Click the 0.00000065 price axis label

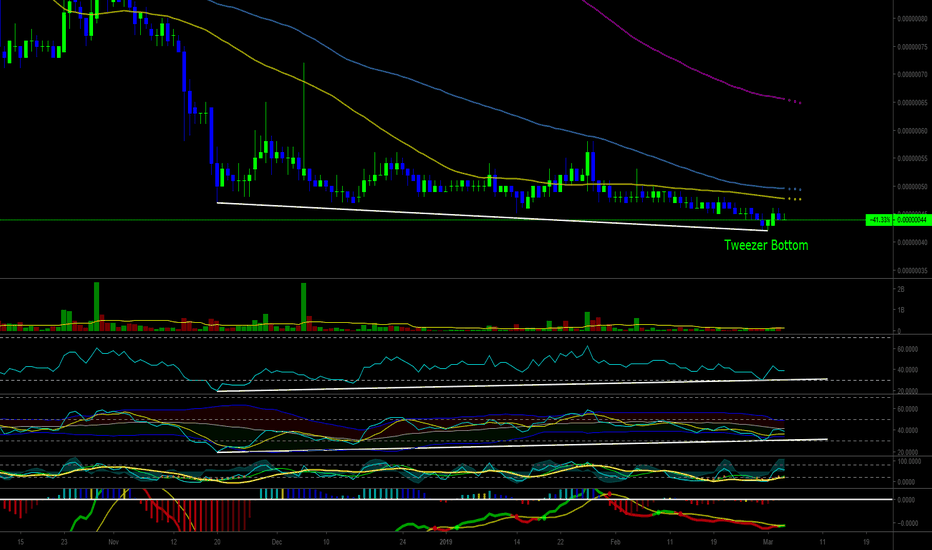pyautogui.click(x=912, y=103)
